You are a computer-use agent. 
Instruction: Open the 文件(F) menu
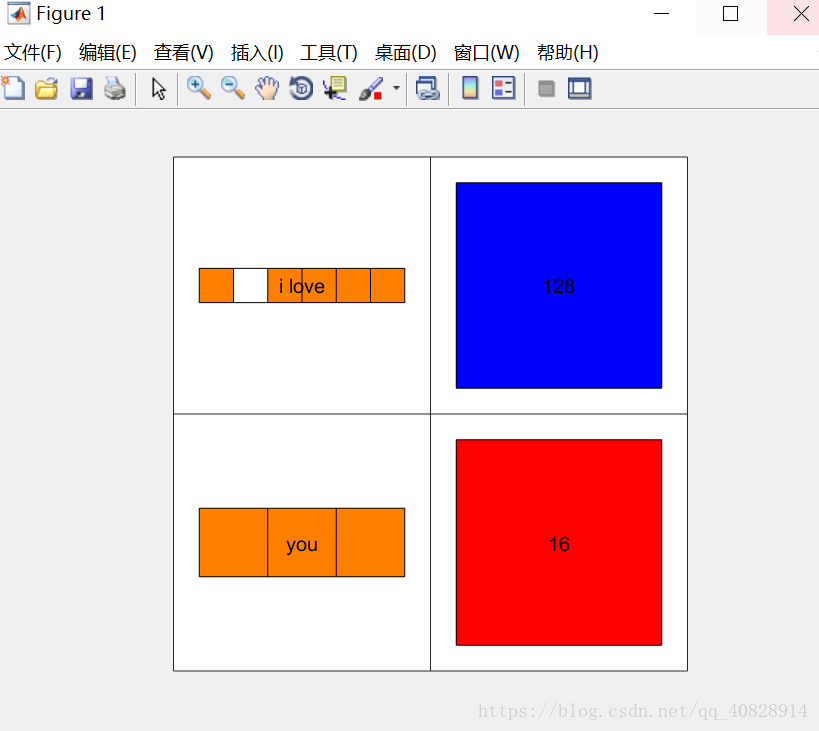(33, 53)
